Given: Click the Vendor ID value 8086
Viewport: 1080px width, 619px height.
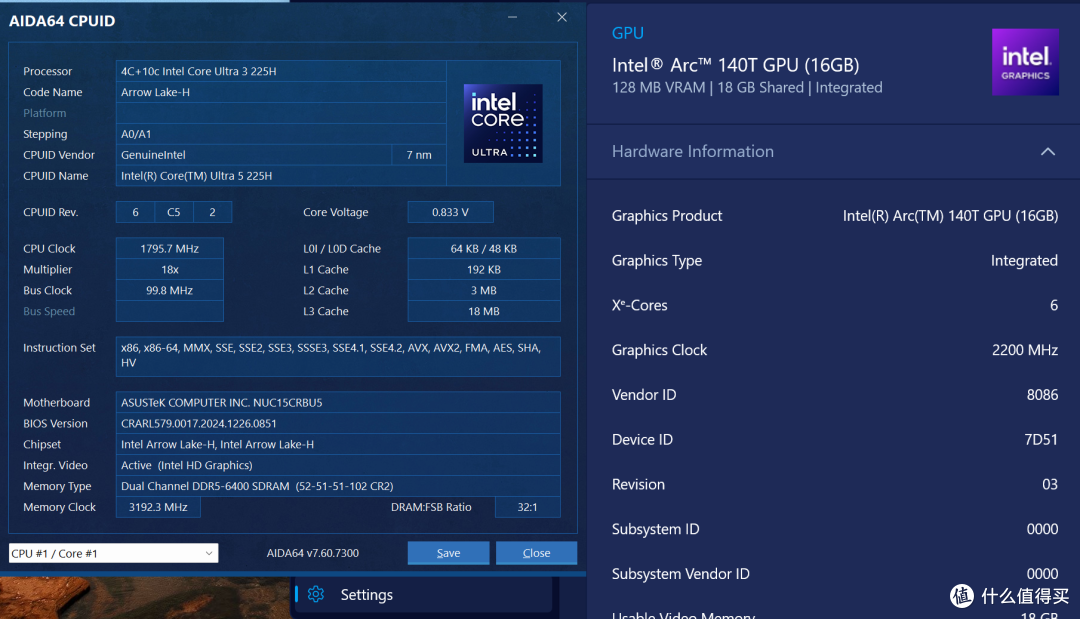Looking at the screenshot, I should tap(1042, 395).
